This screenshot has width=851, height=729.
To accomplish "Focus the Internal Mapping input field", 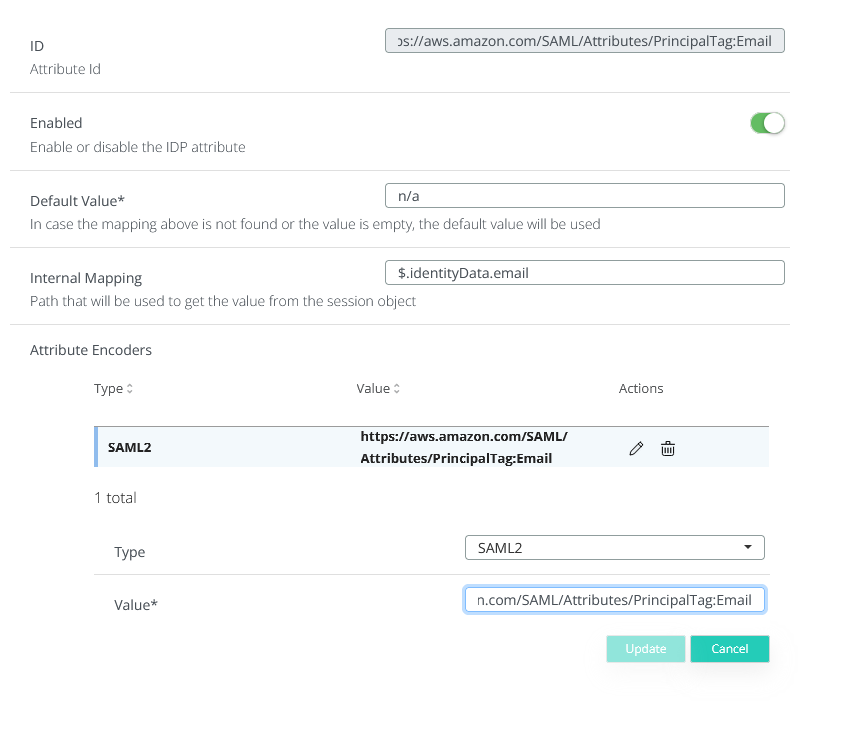I will click(x=584, y=272).
